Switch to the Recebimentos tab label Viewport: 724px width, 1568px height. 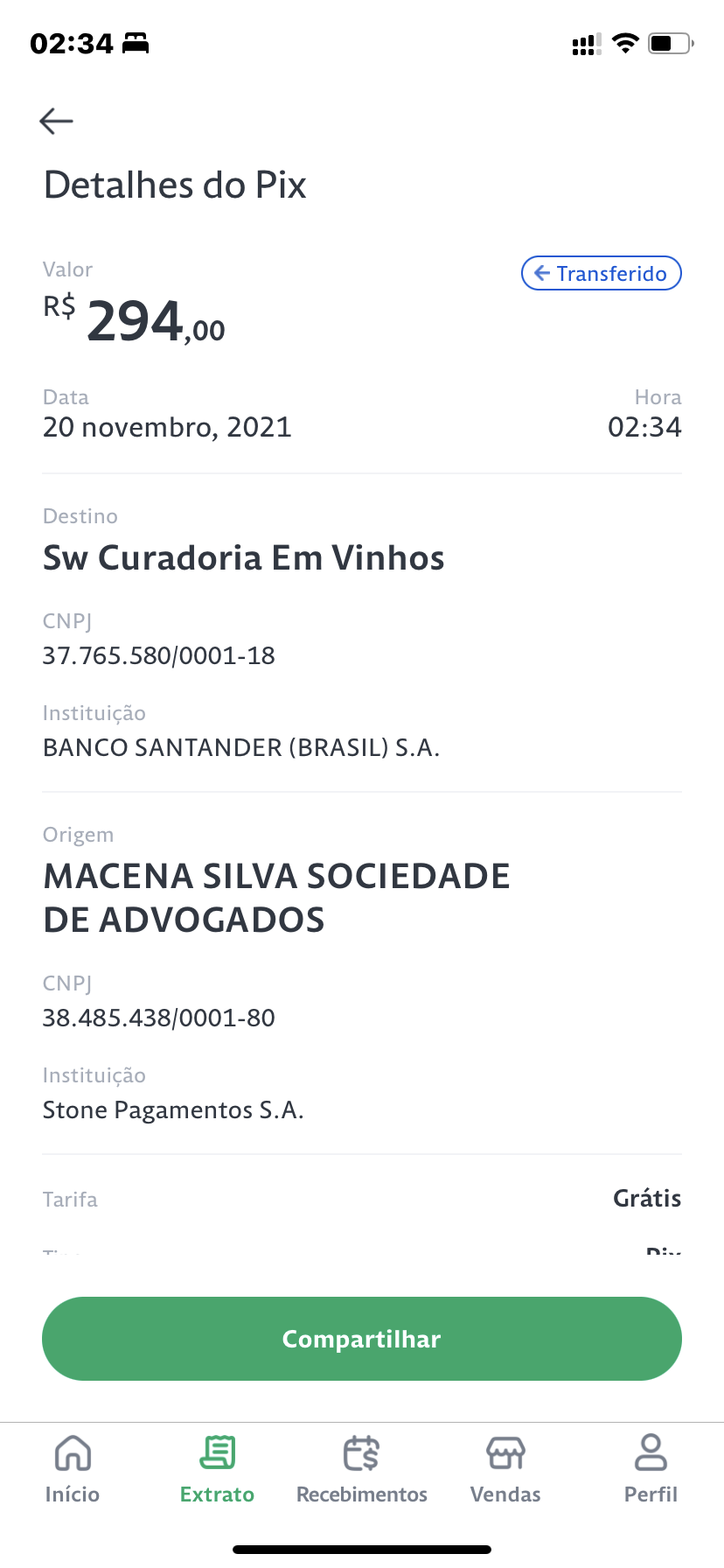[361, 1494]
